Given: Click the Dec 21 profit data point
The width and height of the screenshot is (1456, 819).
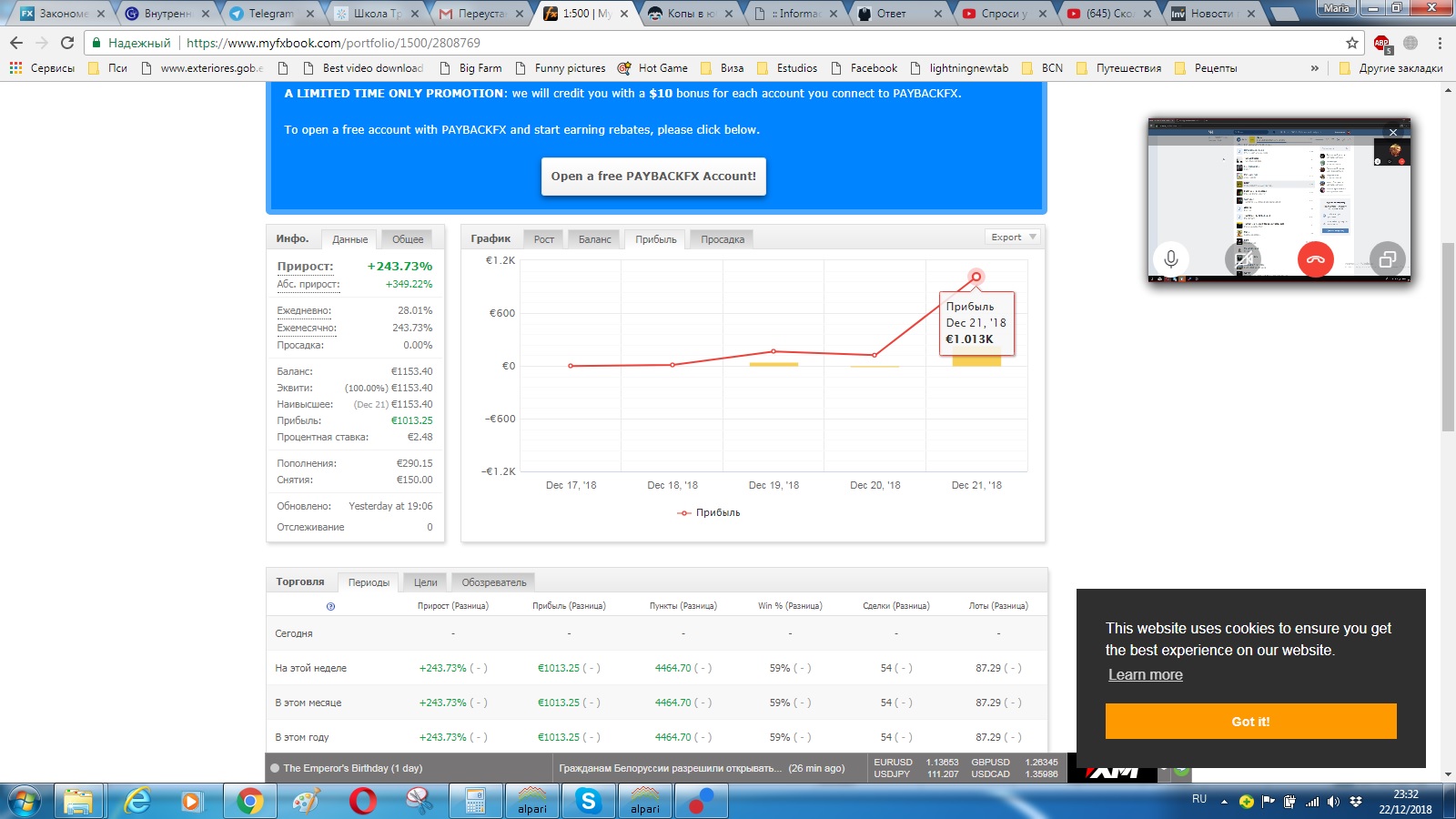Looking at the screenshot, I should [976, 277].
